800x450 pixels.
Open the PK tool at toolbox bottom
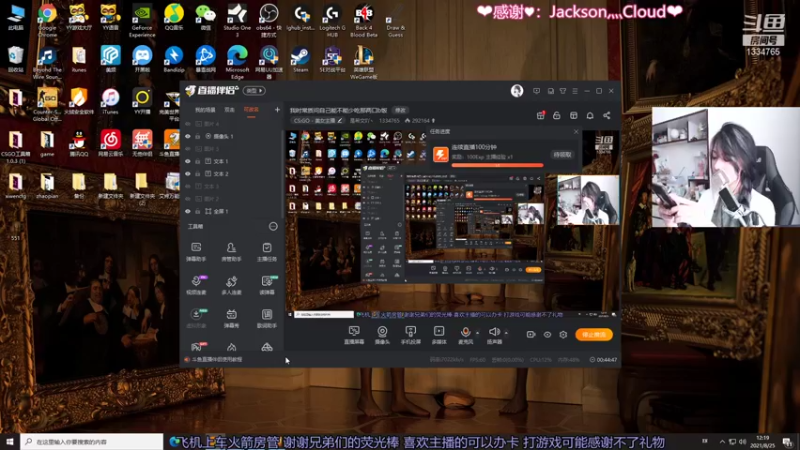(196, 347)
